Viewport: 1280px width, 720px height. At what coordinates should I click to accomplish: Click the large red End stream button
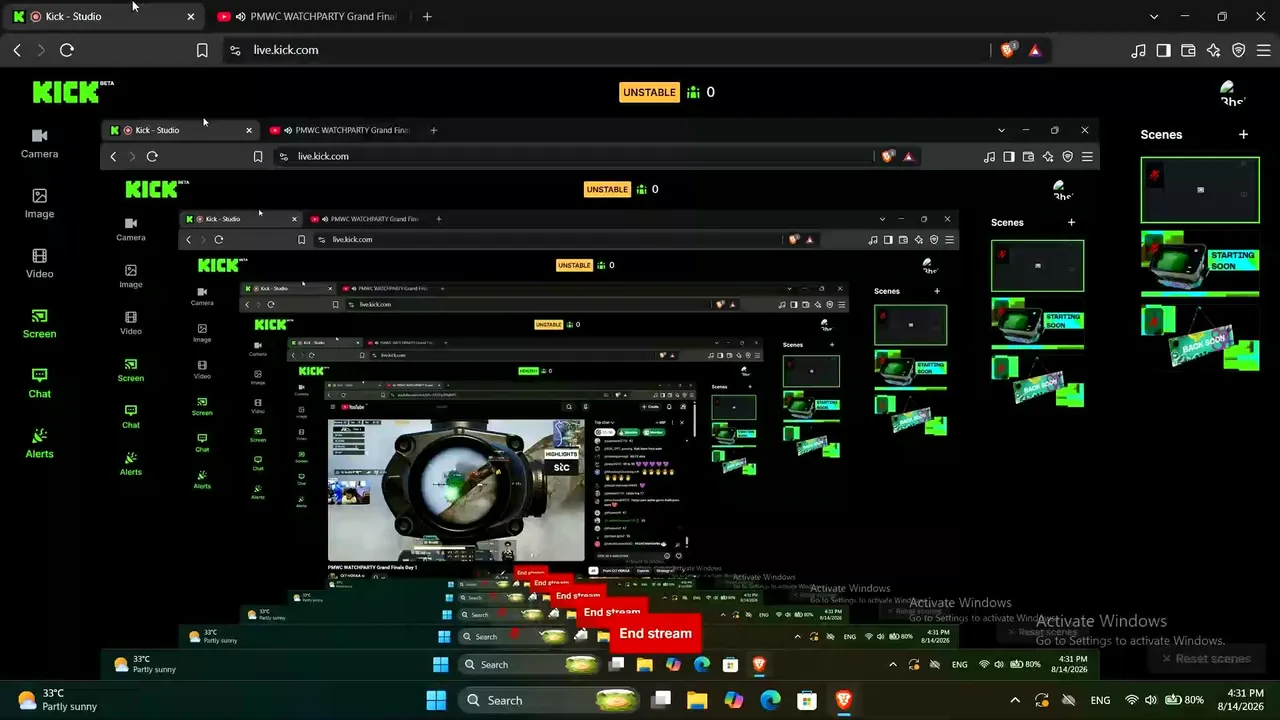tap(655, 633)
